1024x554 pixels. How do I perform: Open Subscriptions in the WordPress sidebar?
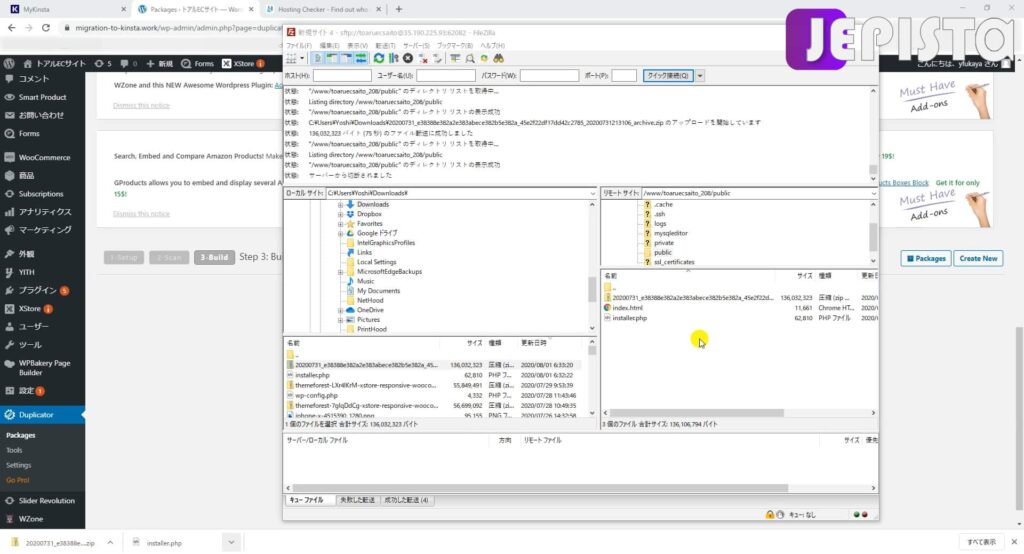(40, 194)
